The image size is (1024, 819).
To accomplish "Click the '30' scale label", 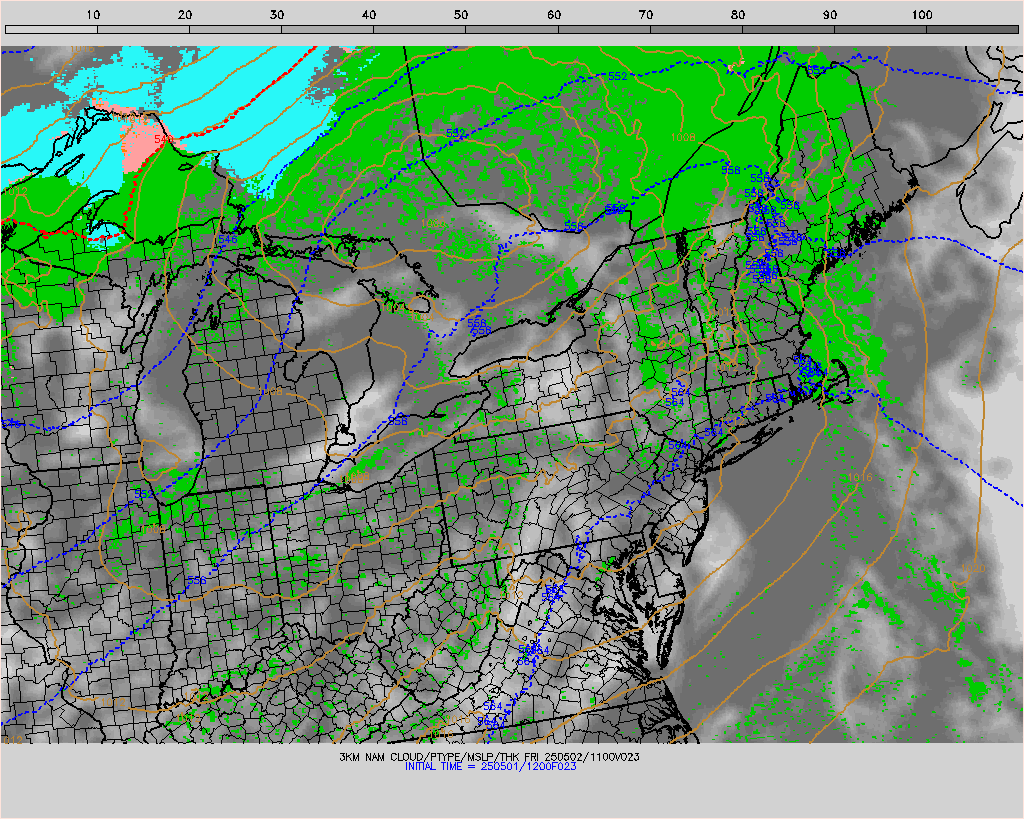I will [277, 14].
